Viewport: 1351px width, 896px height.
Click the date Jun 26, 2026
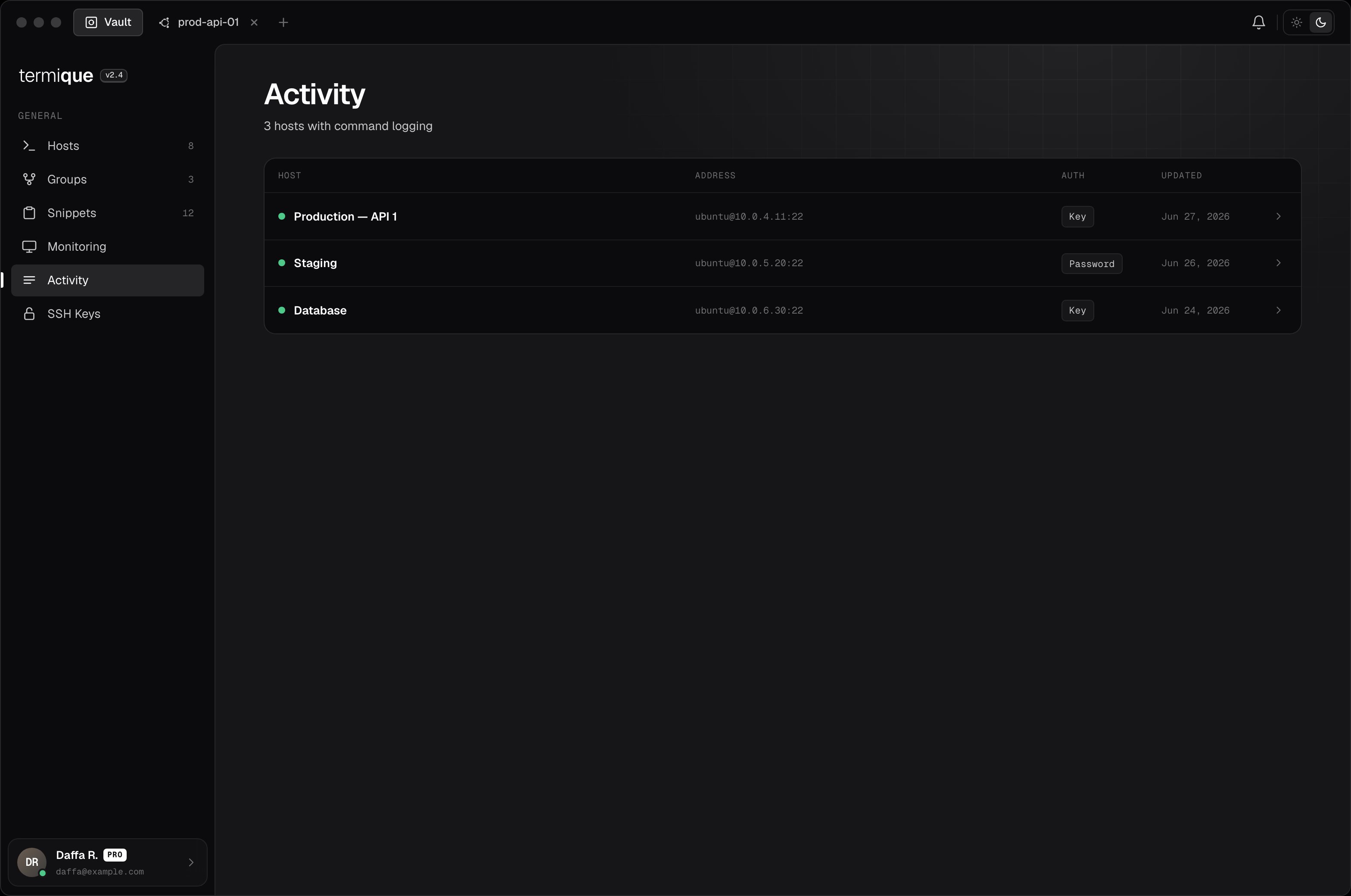pos(1195,264)
